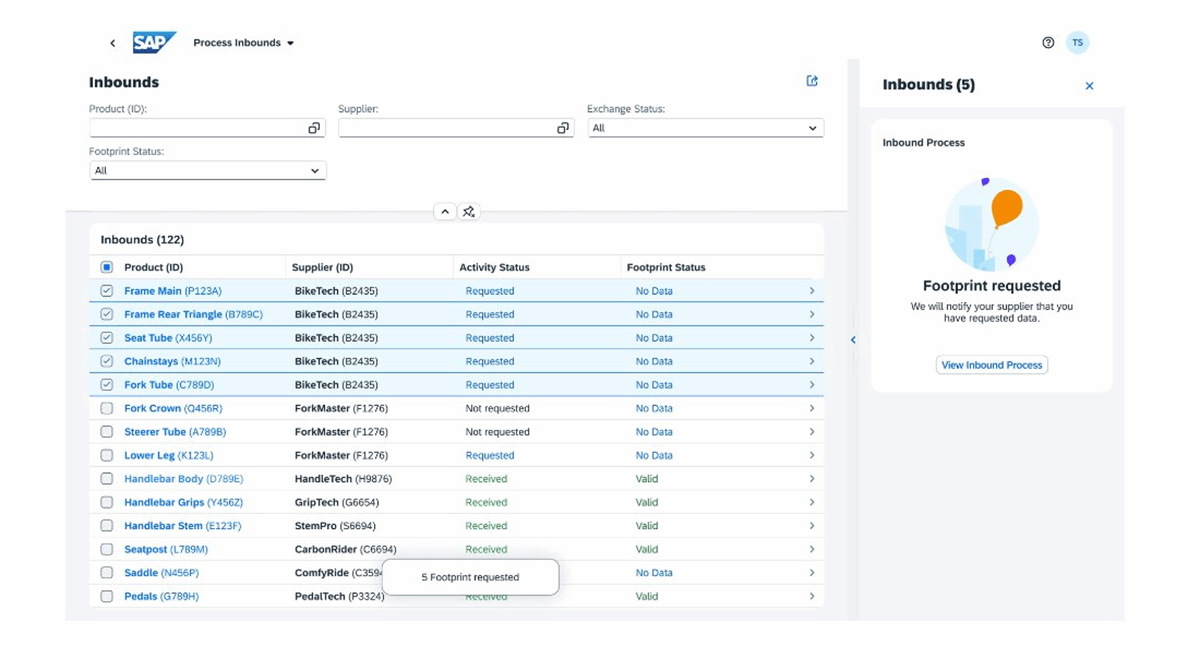
Task: Click the View Inbound Process button
Action: [992, 365]
